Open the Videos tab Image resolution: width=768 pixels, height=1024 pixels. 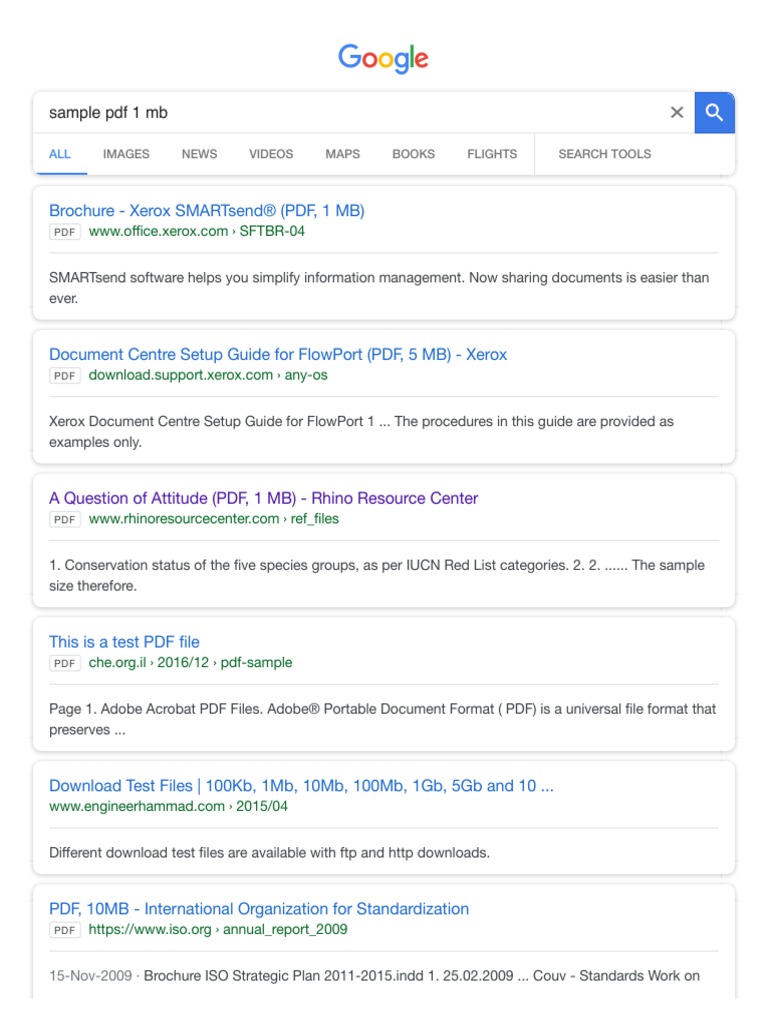(271, 154)
